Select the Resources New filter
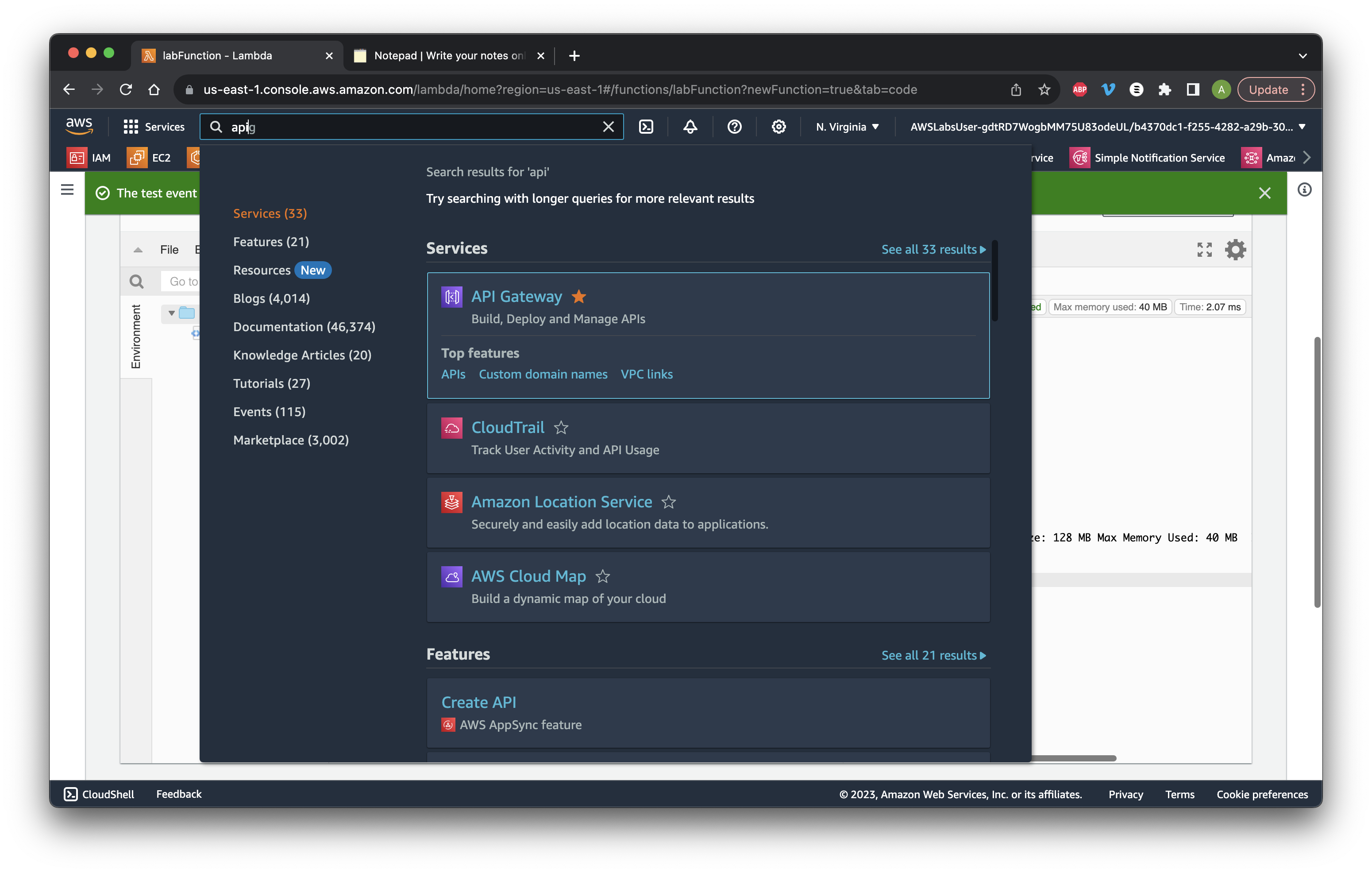 282,270
